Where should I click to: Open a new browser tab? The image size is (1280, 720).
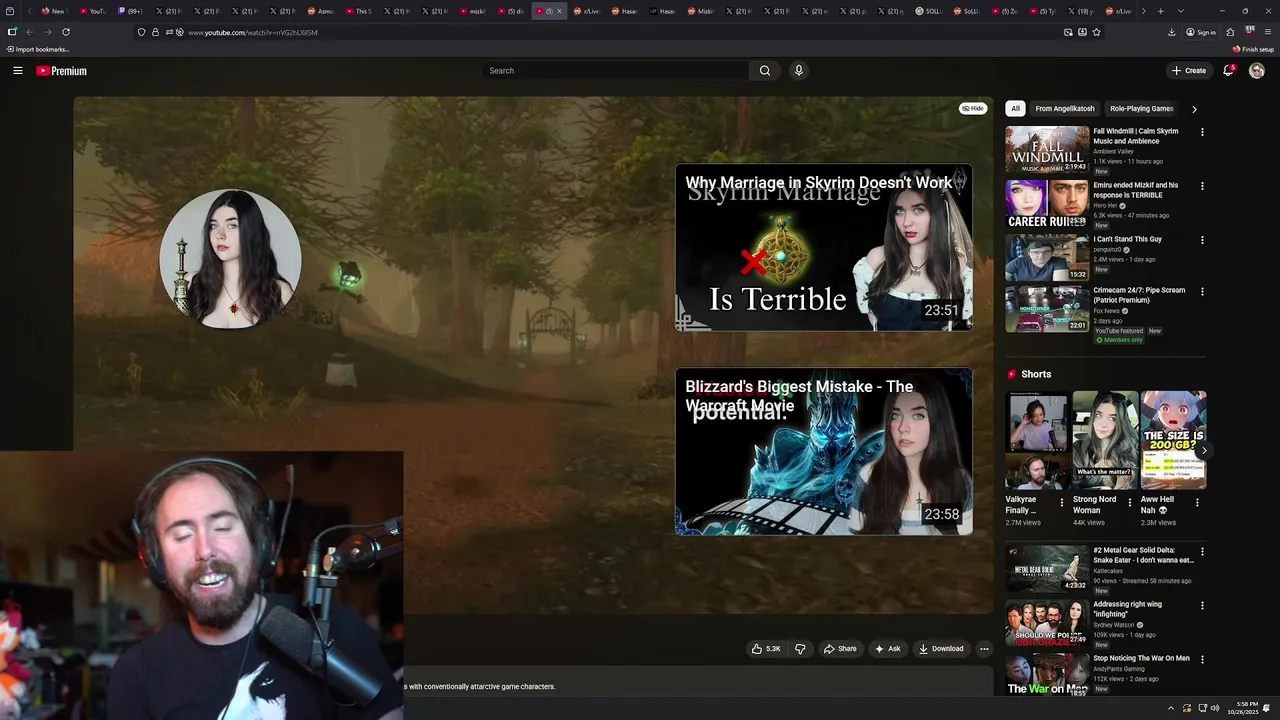1160,11
